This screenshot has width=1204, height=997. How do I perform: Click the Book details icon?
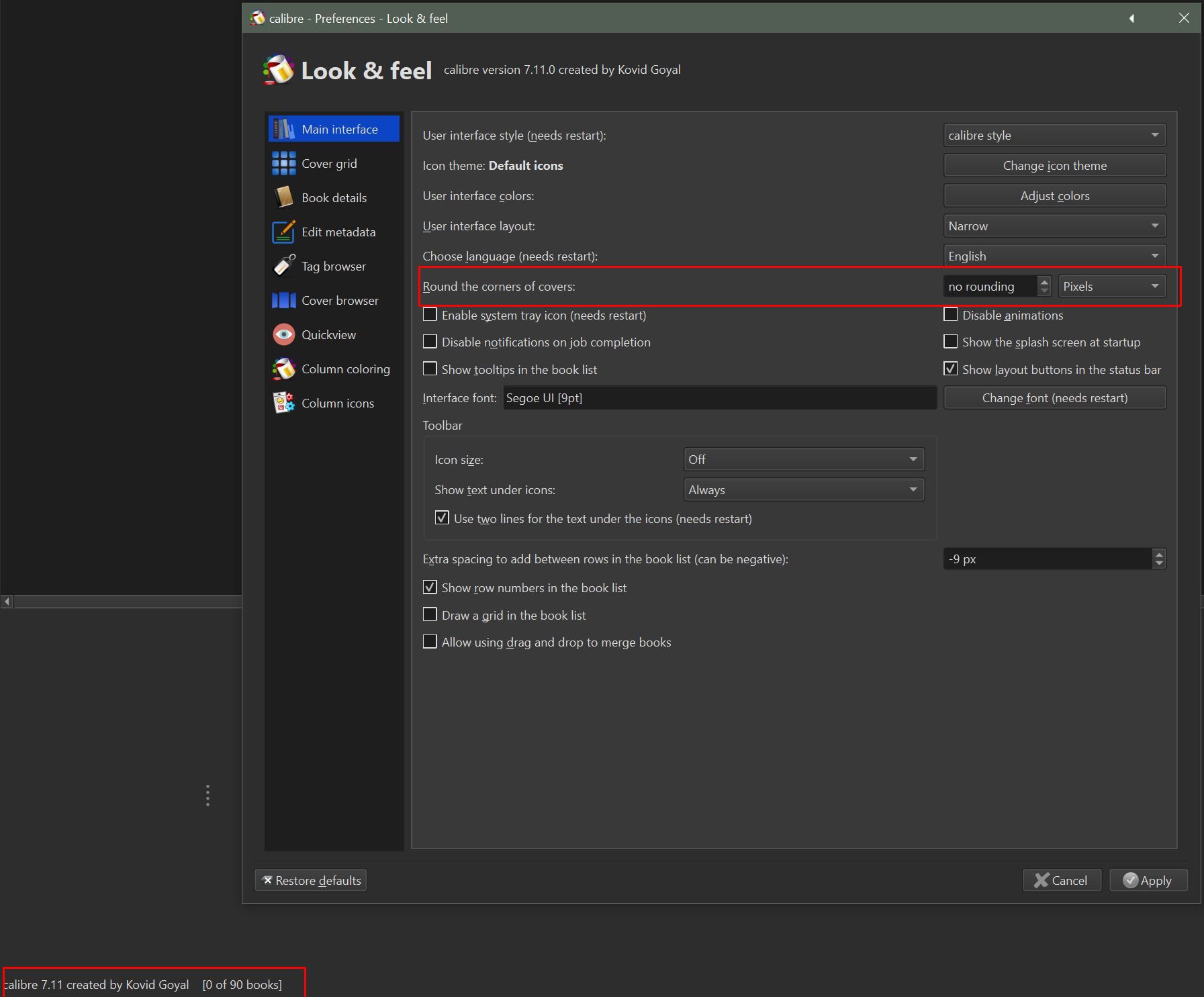click(x=283, y=197)
